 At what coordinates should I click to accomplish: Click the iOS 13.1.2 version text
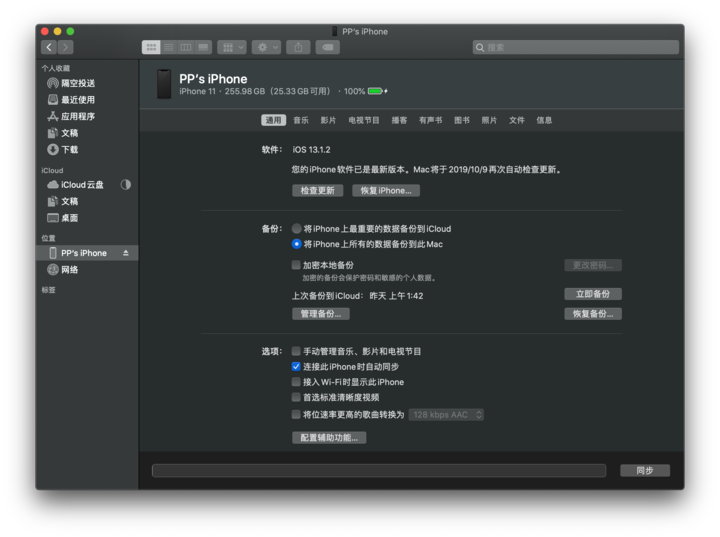pyautogui.click(x=311, y=150)
